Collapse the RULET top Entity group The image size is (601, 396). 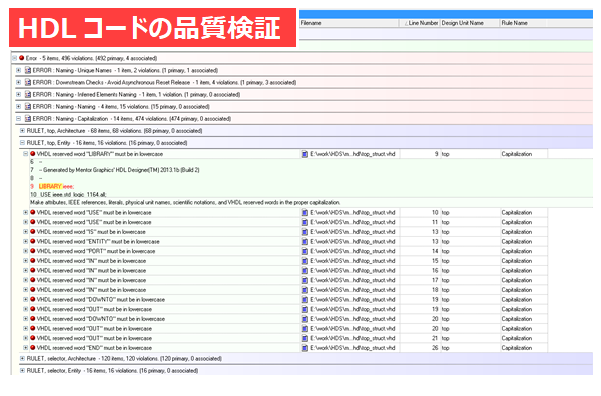pos(22,143)
